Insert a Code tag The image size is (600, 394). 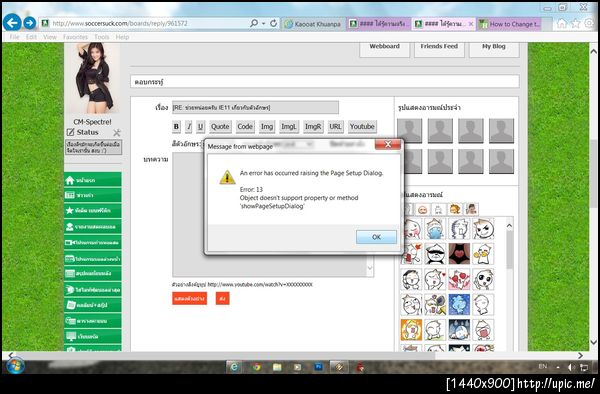click(245, 126)
